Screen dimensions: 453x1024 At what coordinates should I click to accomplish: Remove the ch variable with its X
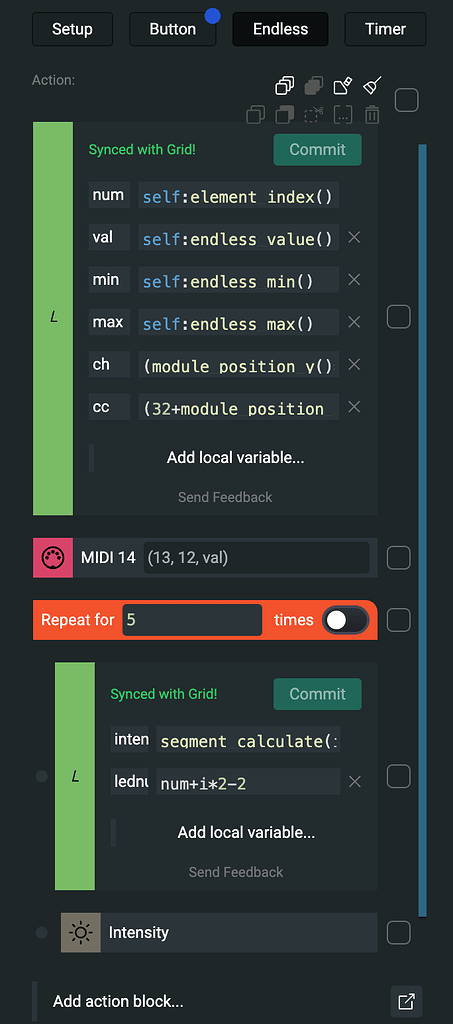pos(354,364)
